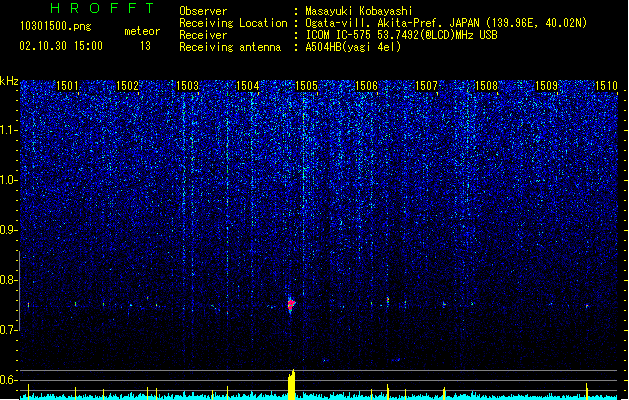This screenshot has width=629, height=400.
Task: Click the meteor count value 13
Action: coord(145,46)
